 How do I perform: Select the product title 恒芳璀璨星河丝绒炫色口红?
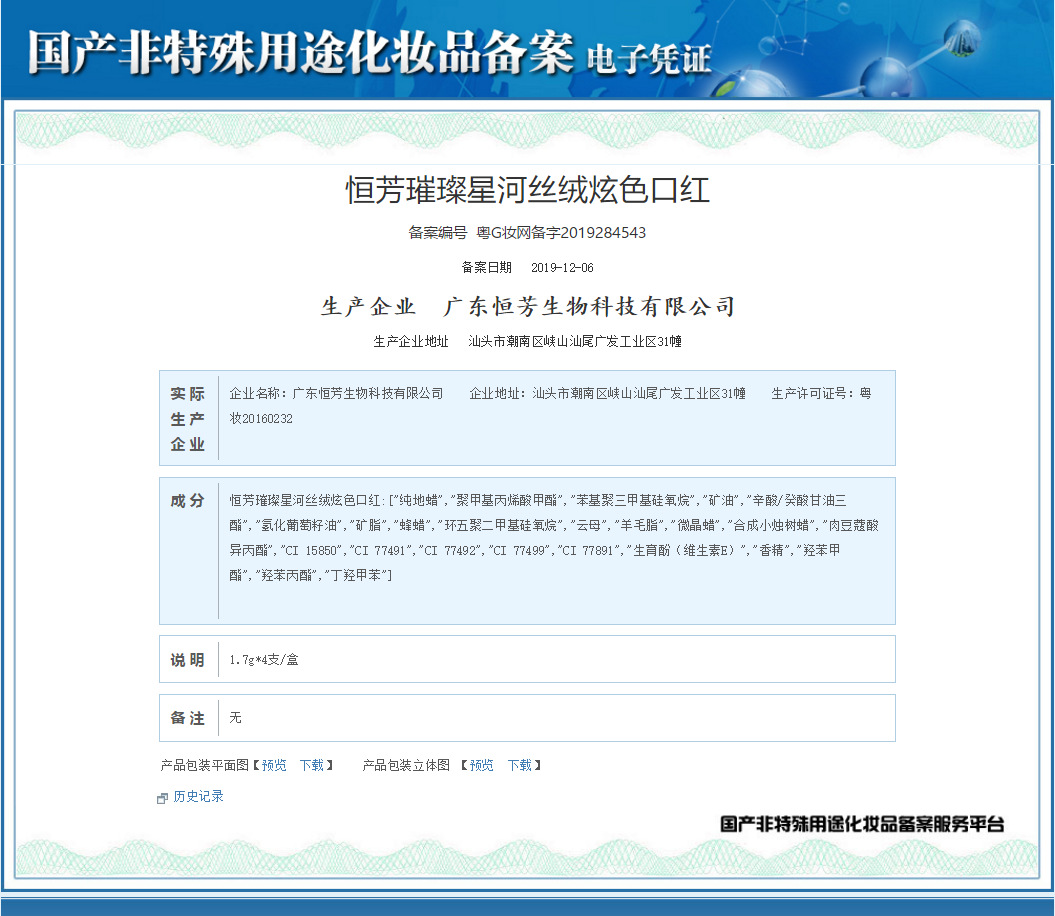point(528,190)
